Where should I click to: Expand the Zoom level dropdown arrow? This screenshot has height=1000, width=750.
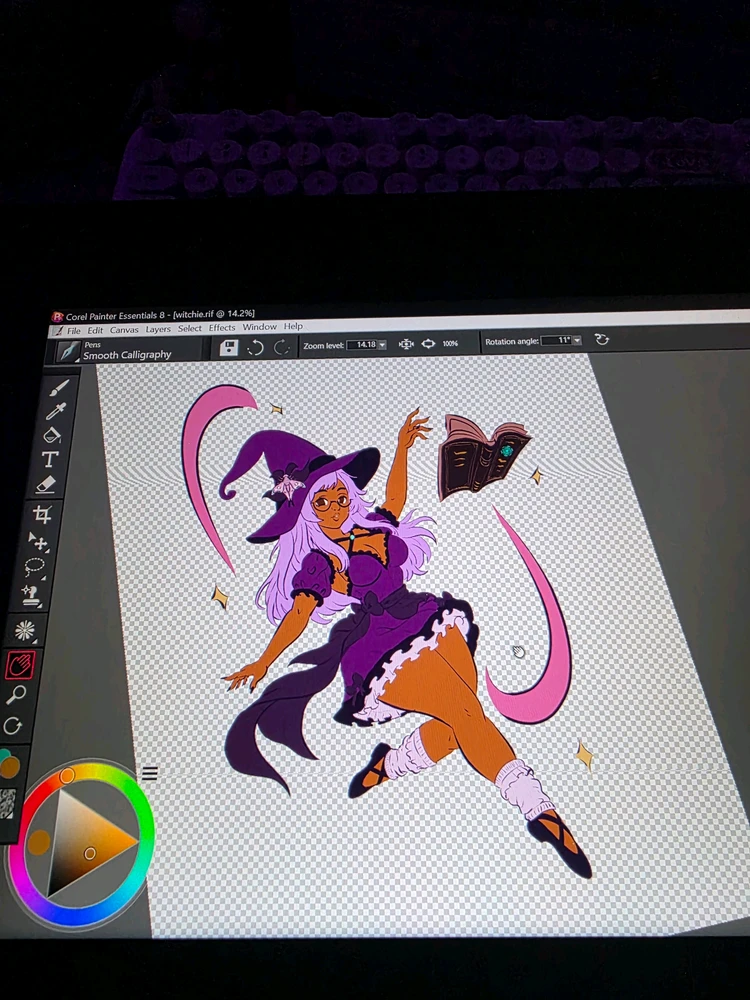[x=383, y=345]
